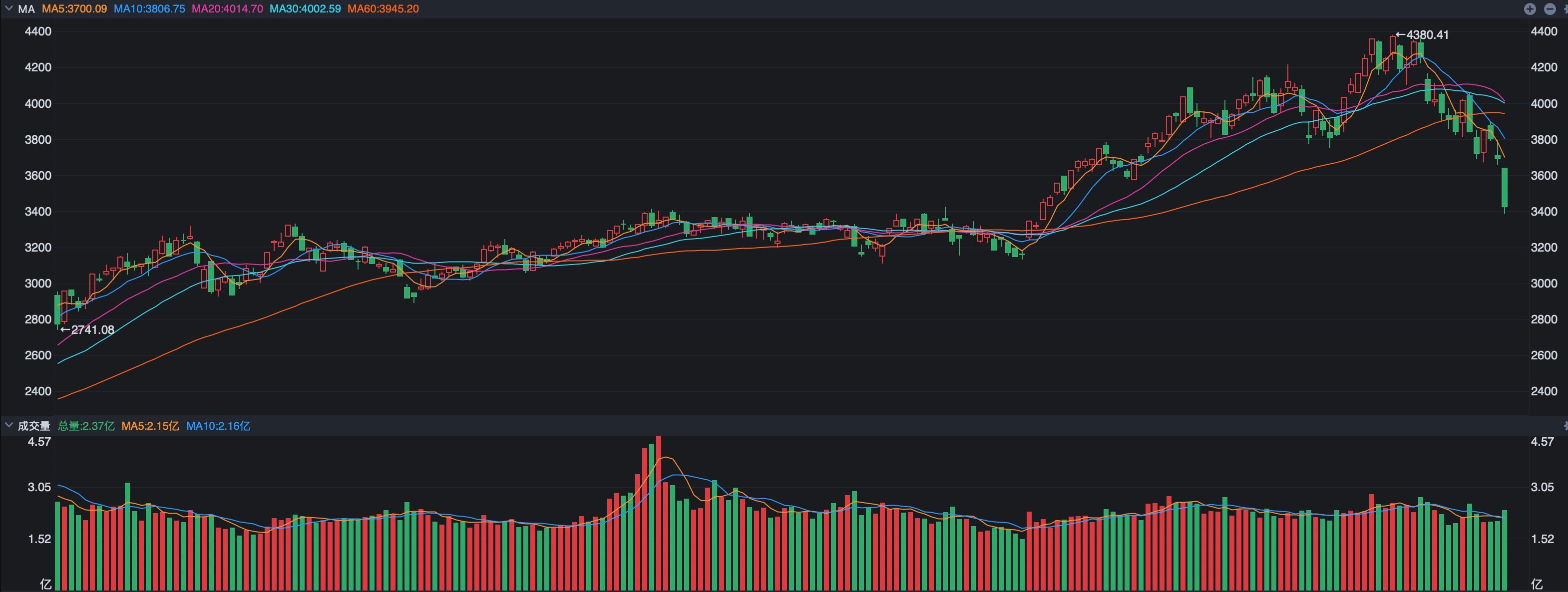The height and width of the screenshot is (592, 1568).
Task: Open chart settings via the gear icon
Action: point(1566,8)
